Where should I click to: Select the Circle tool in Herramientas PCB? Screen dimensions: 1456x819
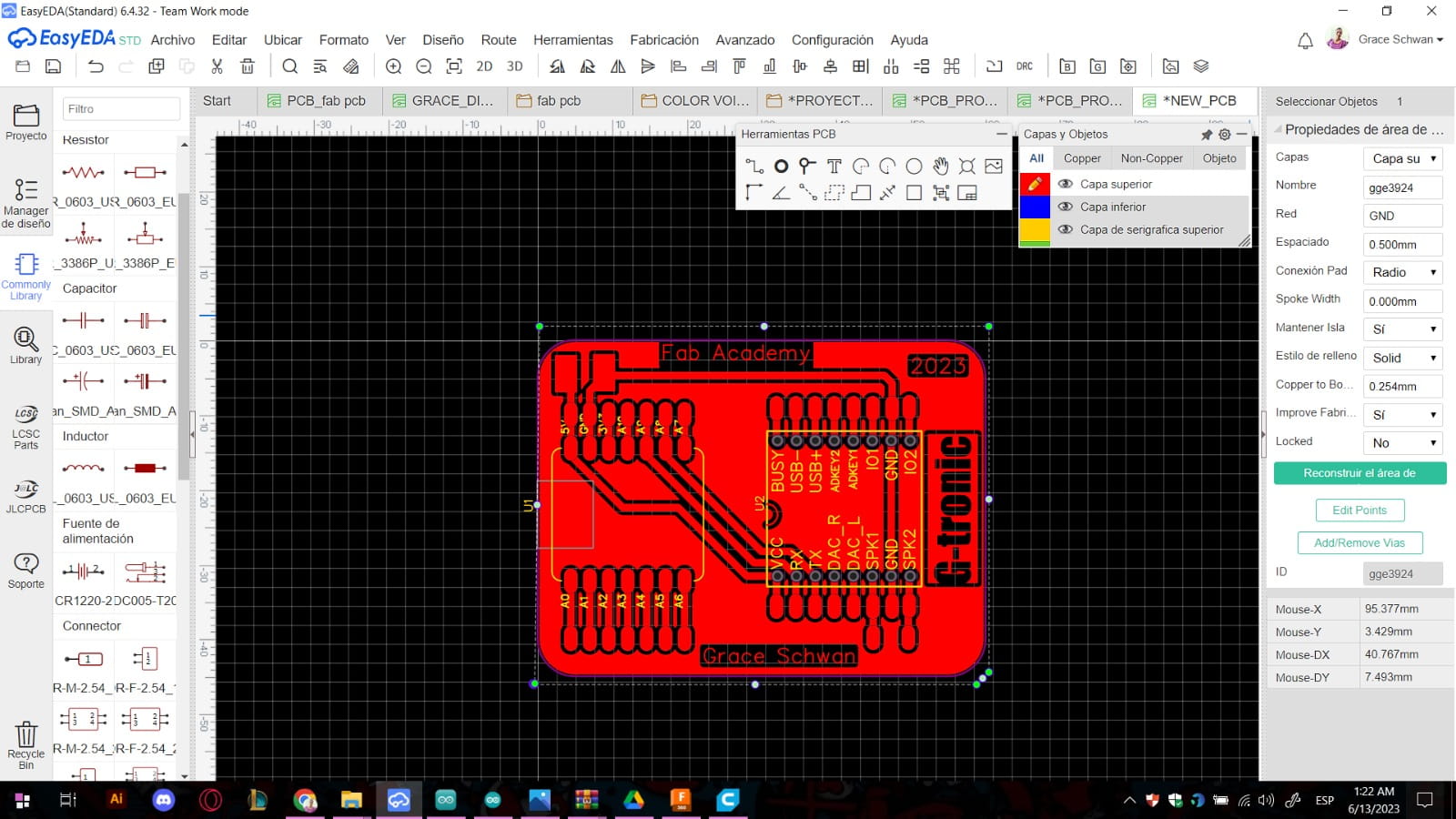click(x=914, y=166)
